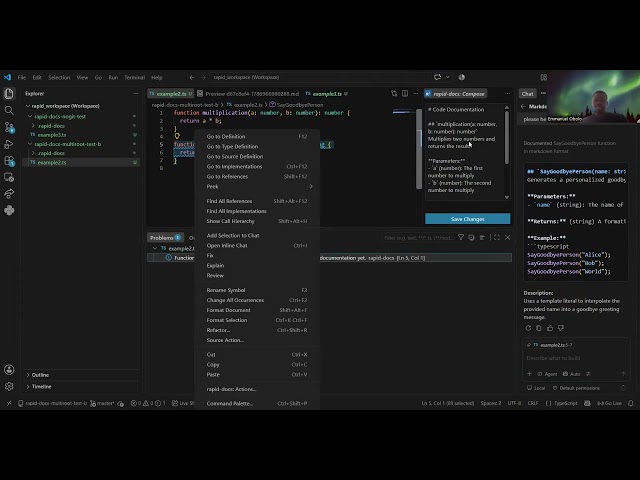Click the customize layout icon in title bar
This screenshot has height=480, width=640.
pyautogui.click(x=544, y=77)
